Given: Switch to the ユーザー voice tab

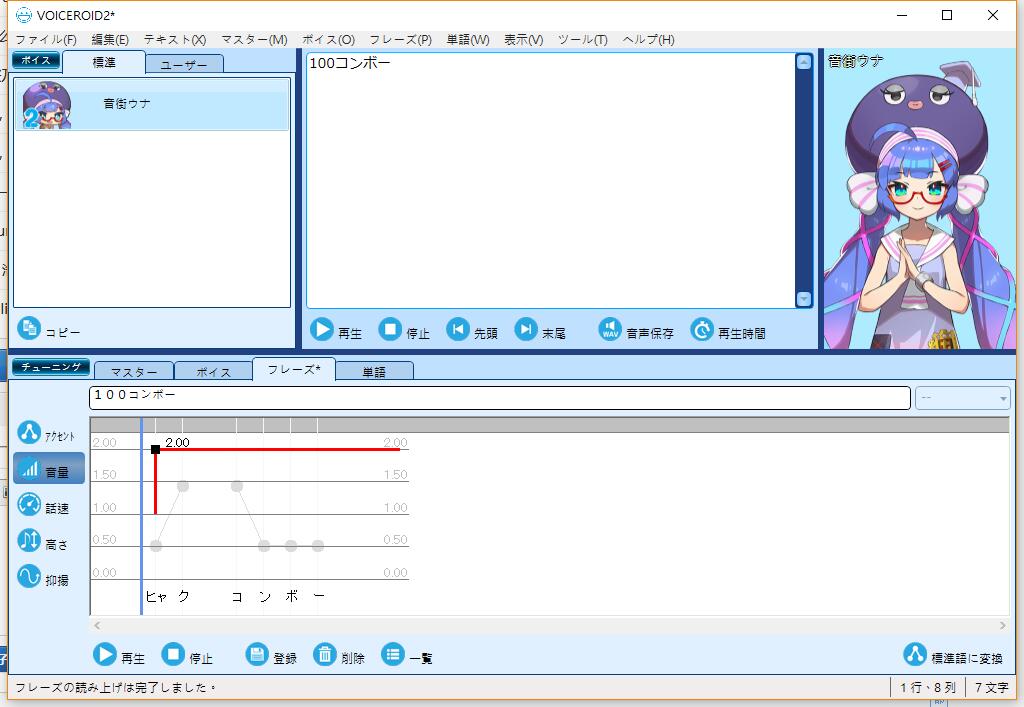Looking at the screenshot, I should pyautogui.click(x=184, y=65).
